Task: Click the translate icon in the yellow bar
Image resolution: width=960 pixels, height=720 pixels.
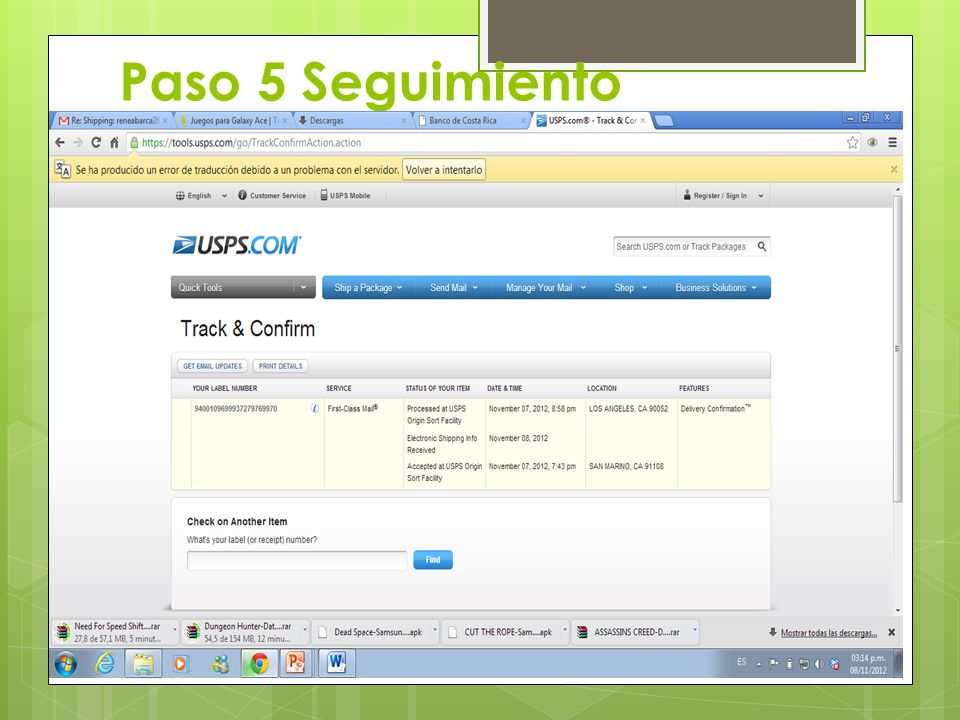Action: [x=62, y=169]
